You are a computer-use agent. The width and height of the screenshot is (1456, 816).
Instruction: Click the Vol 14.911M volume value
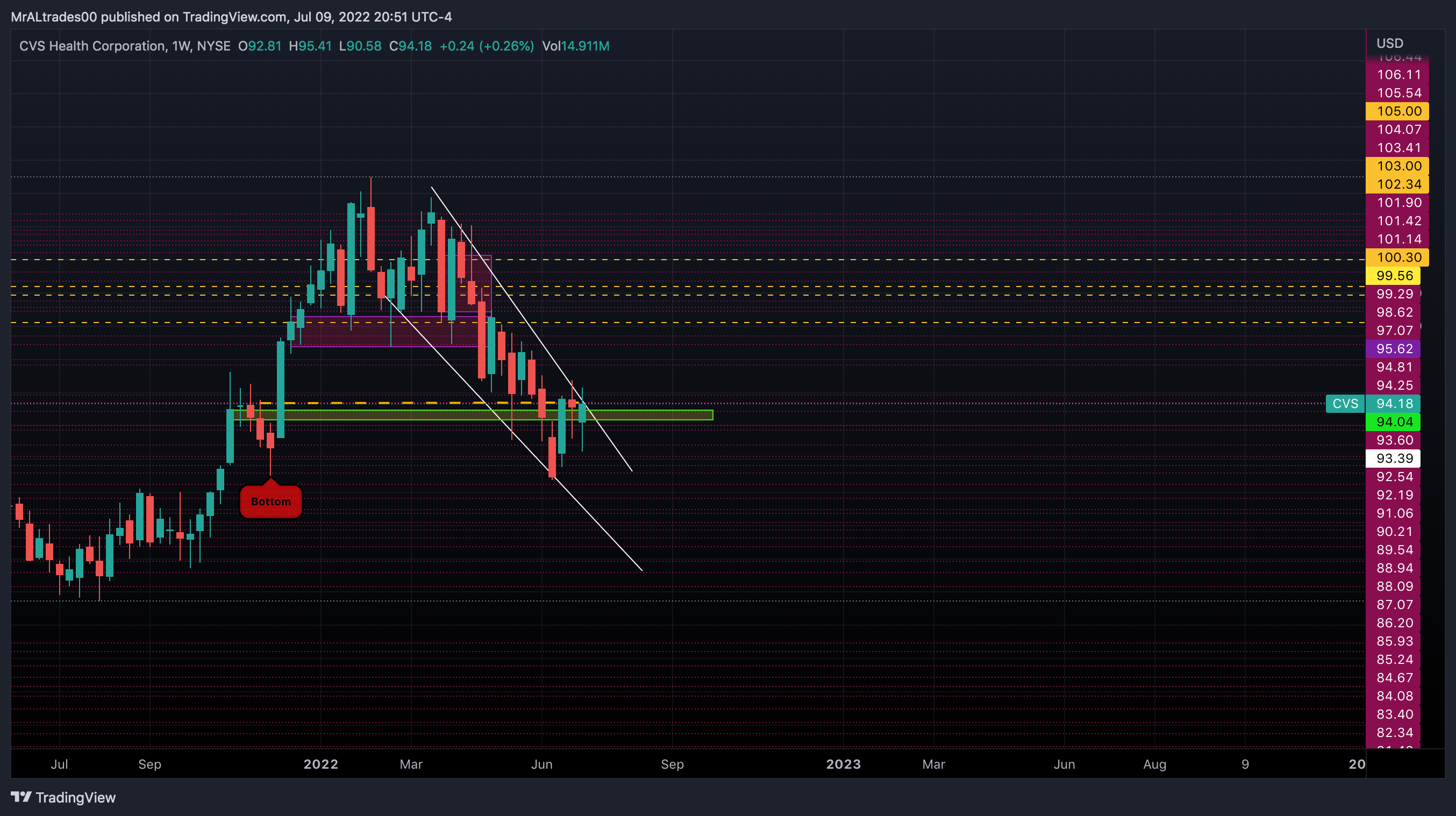coord(575,46)
